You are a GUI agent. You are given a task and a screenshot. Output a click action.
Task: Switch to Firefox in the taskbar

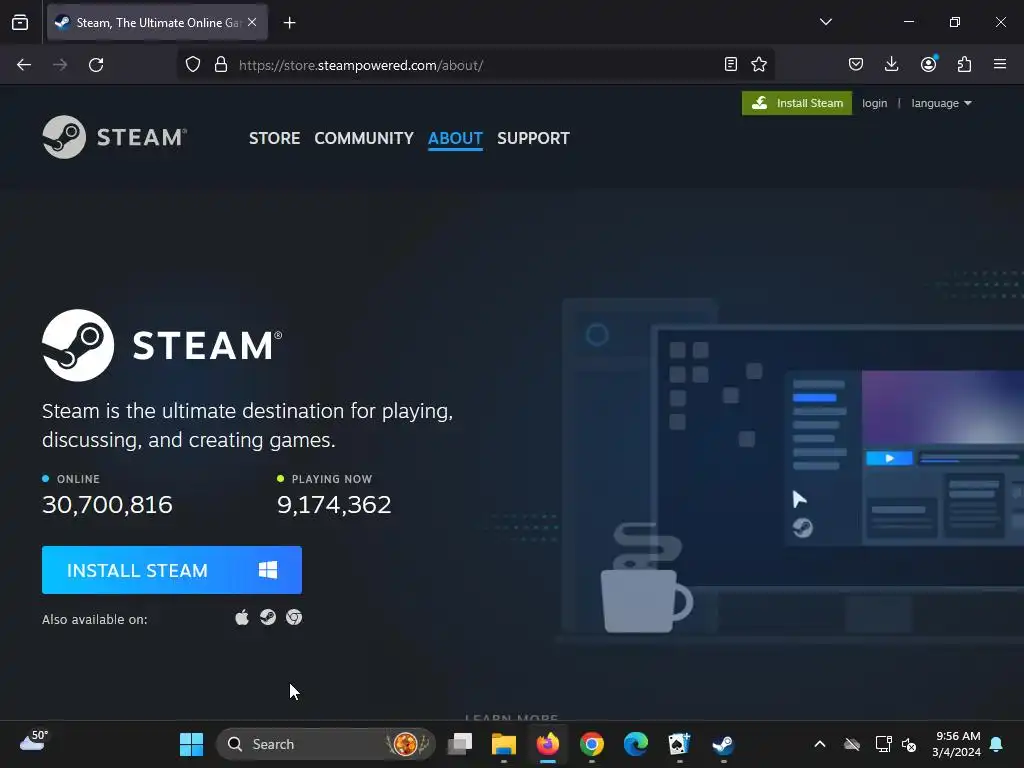[x=547, y=744]
